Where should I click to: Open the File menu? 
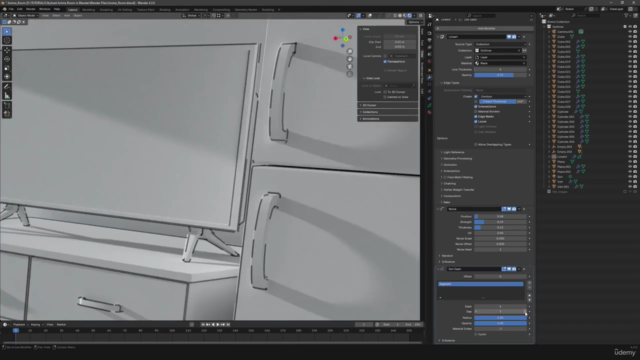coord(11,9)
